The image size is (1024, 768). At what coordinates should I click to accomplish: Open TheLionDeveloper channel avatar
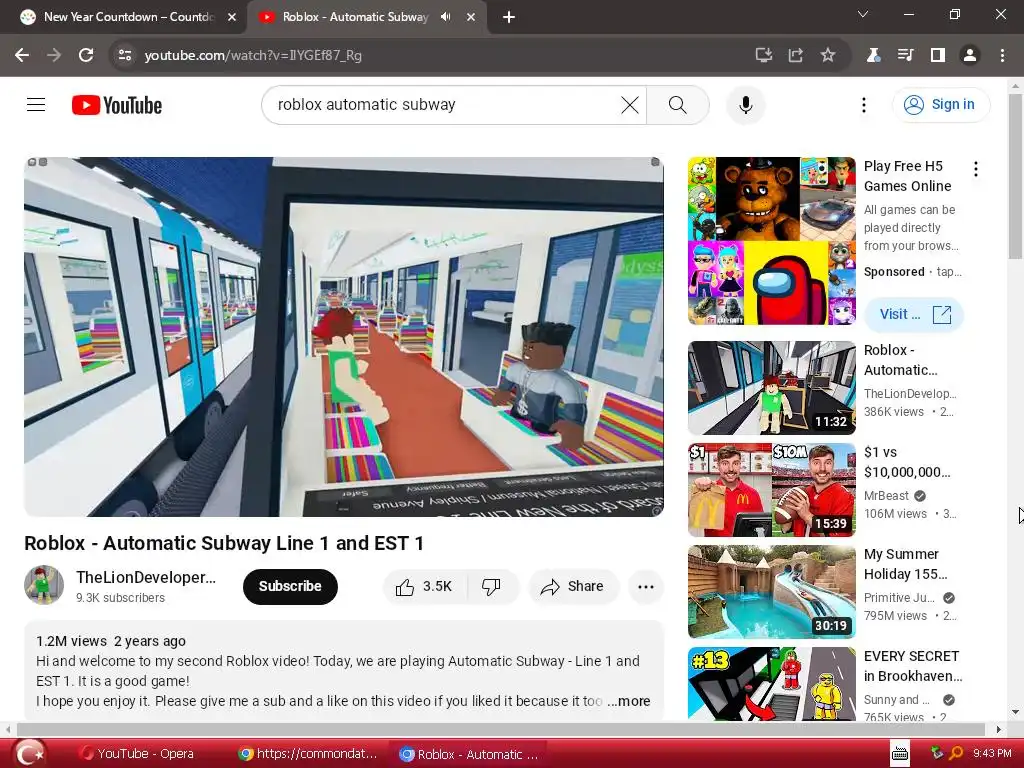click(44, 585)
